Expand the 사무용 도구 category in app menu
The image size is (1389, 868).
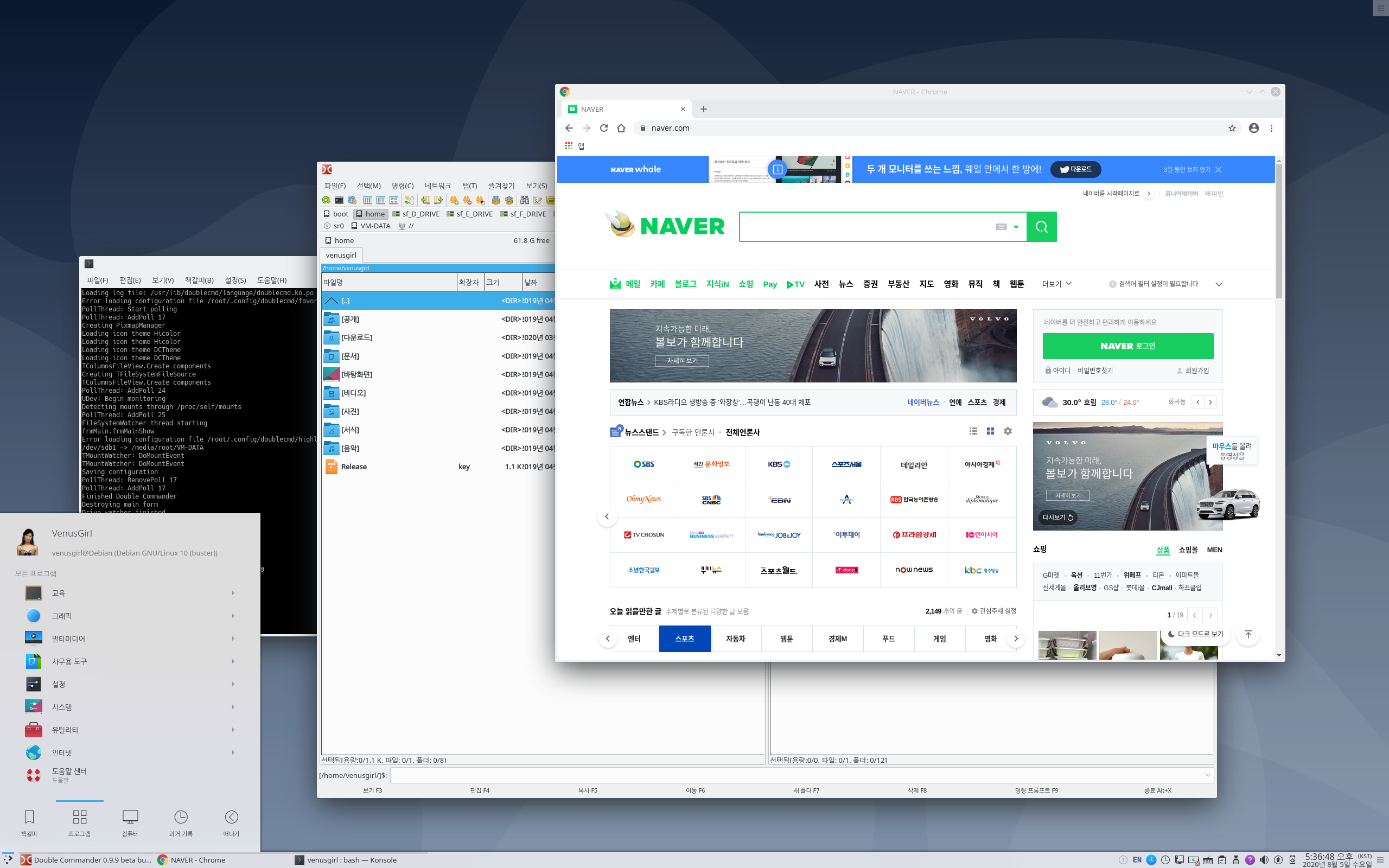130,661
